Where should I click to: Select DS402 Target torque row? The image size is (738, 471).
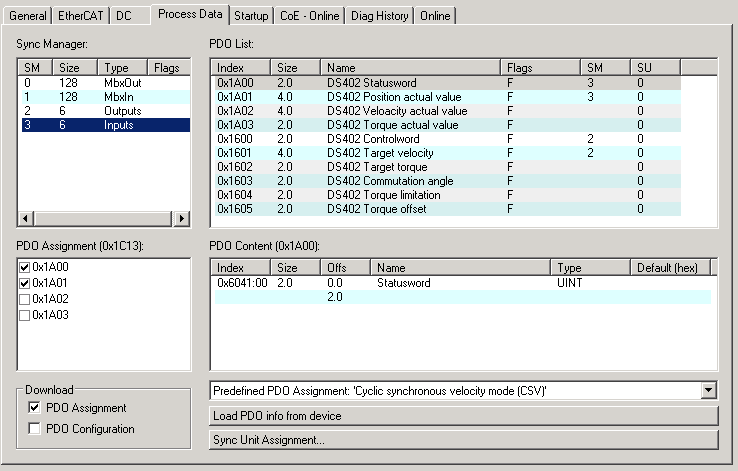tap(448, 167)
